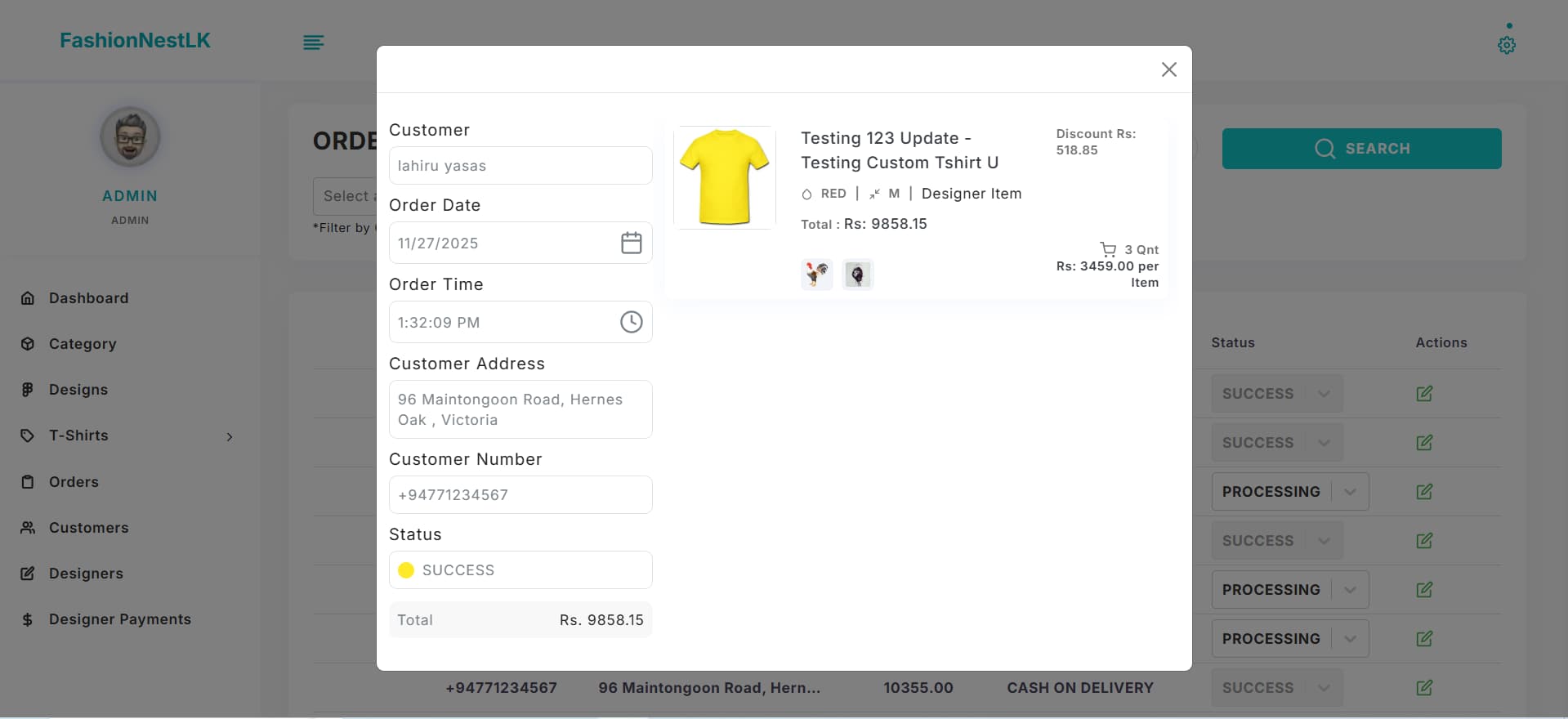The height and width of the screenshot is (719, 1568).
Task: Click edit icon in third SUCCESS row
Action: [x=1424, y=541]
